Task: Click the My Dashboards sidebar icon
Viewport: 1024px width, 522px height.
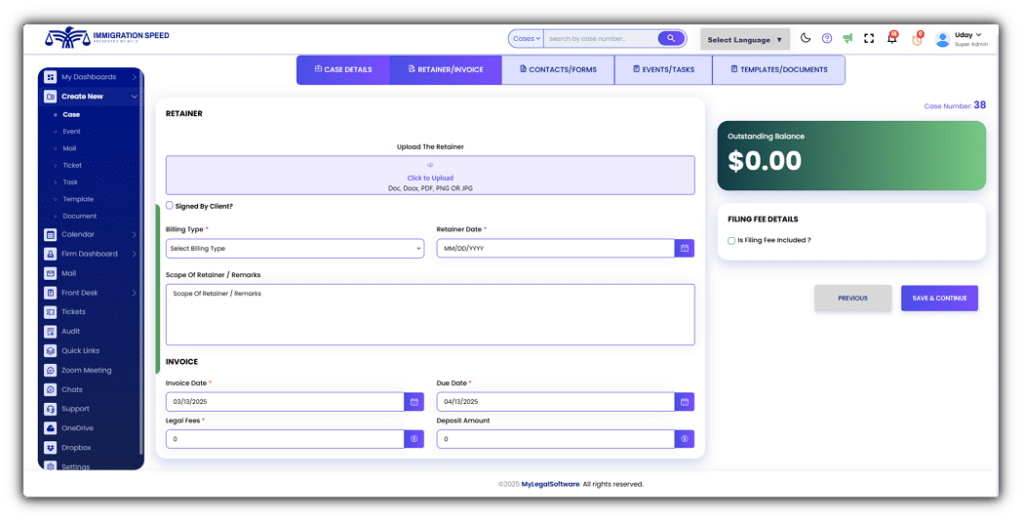Action: tap(50, 77)
